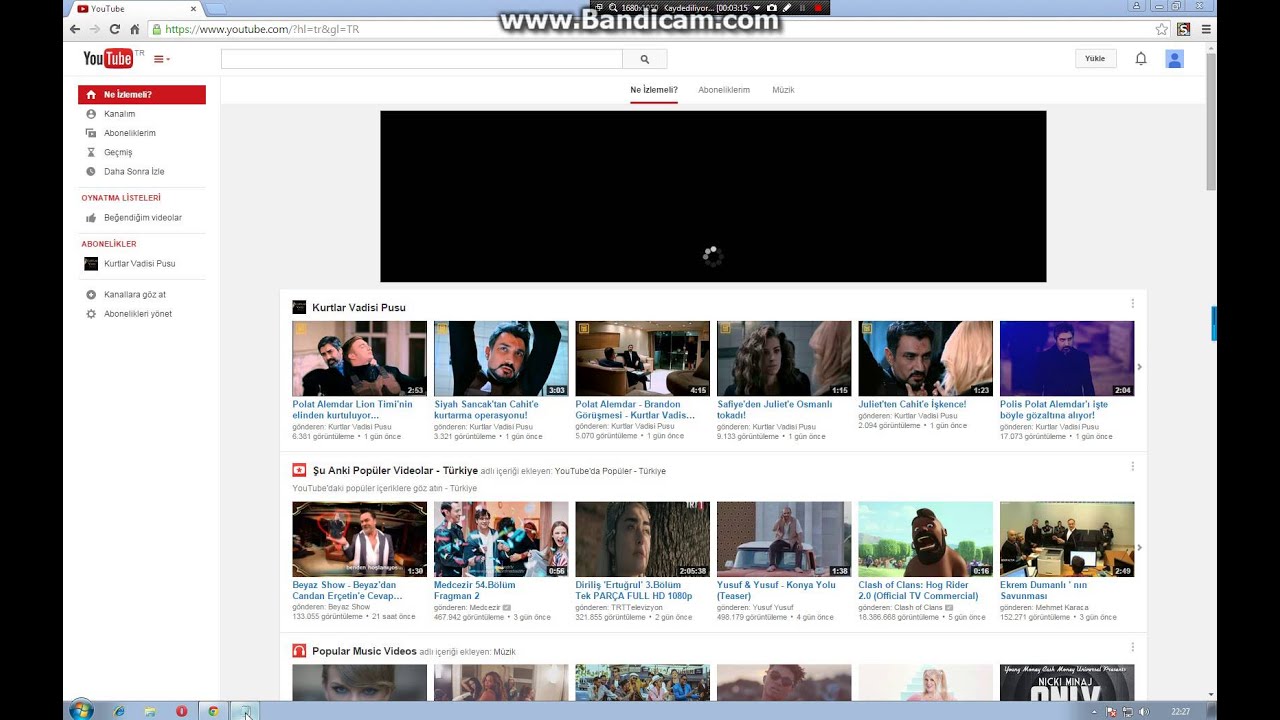Open OYNATMA LİSTELERİ heading link
The image size is (1280, 720).
[121, 198]
